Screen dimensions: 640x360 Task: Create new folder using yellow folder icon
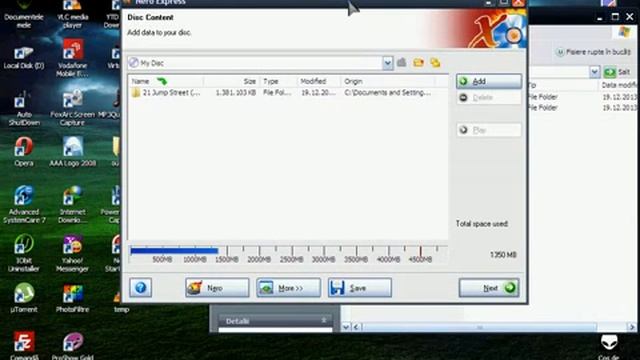click(418, 62)
